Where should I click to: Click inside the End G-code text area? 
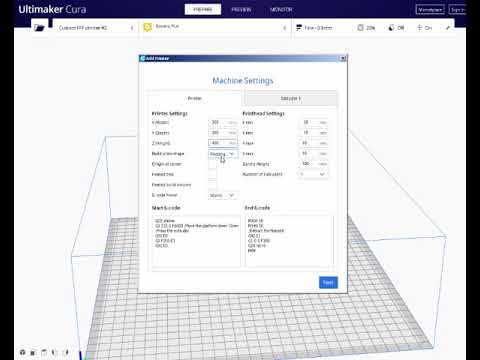tap(289, 241)
